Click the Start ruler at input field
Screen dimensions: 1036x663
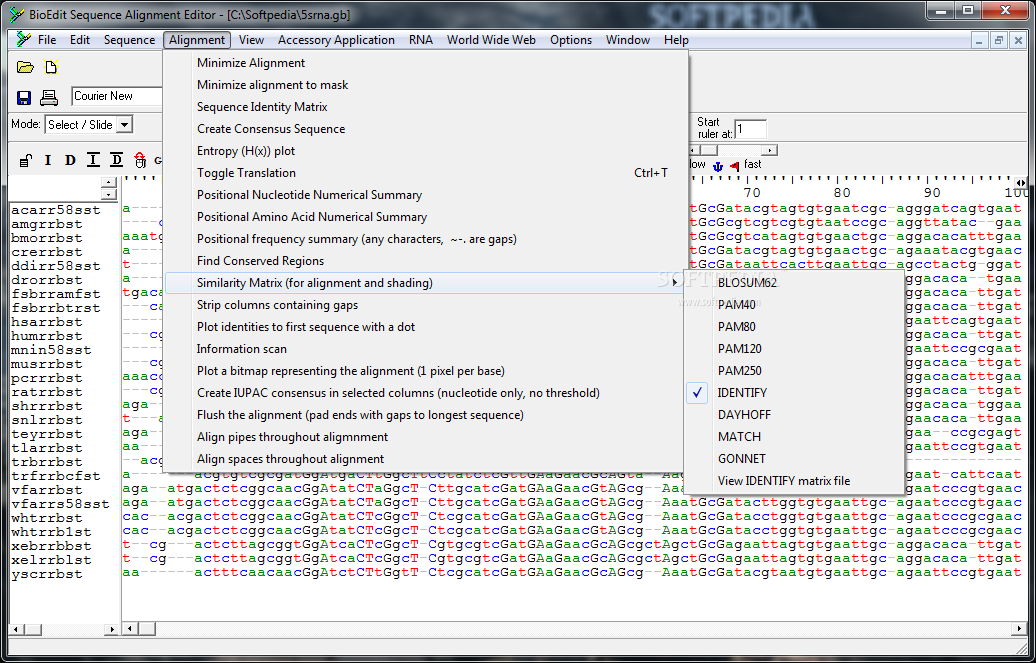(x=751, y=129)
